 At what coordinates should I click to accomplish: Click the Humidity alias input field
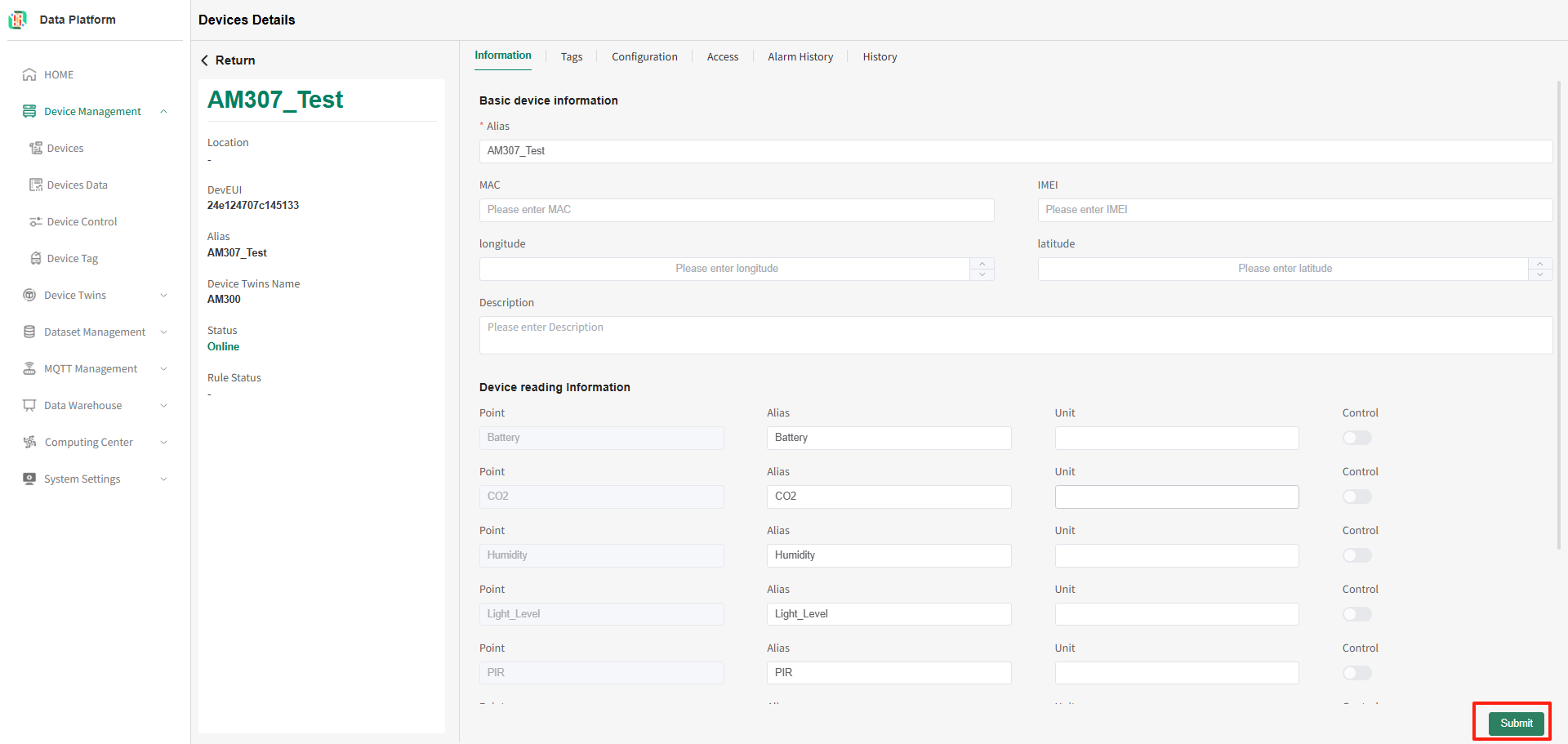[x=889, y=555]
